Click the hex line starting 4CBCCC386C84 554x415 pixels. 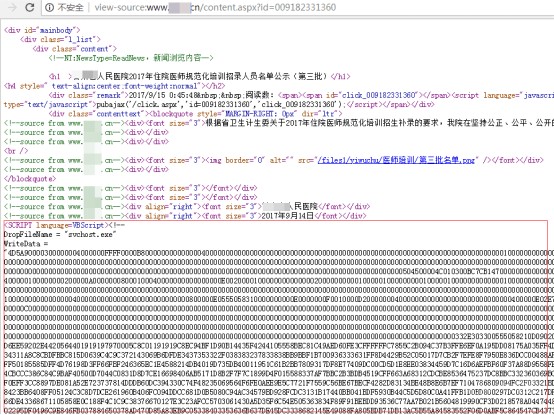click(x=279, y=373)
